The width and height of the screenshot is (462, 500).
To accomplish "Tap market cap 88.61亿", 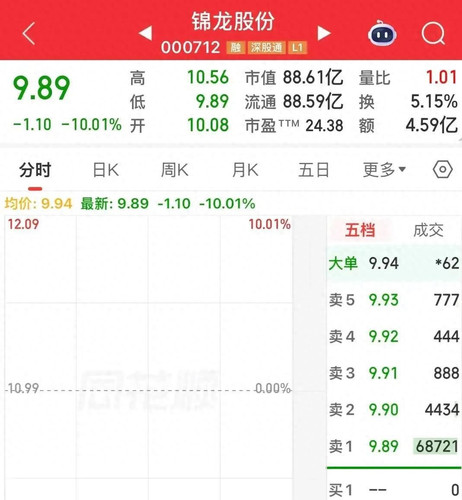I will coord(313,77).
